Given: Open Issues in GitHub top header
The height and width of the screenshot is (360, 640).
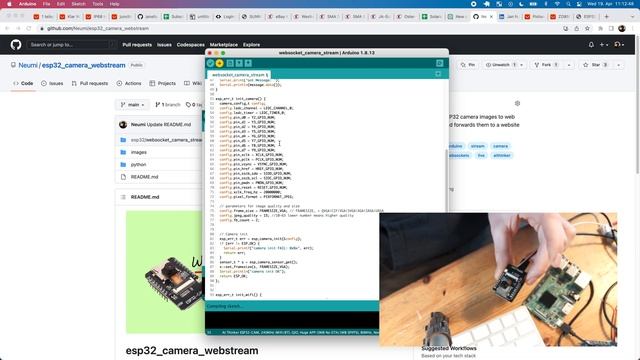Looking at the screenshot, I should pyautogui.click(x=164, y=44).
